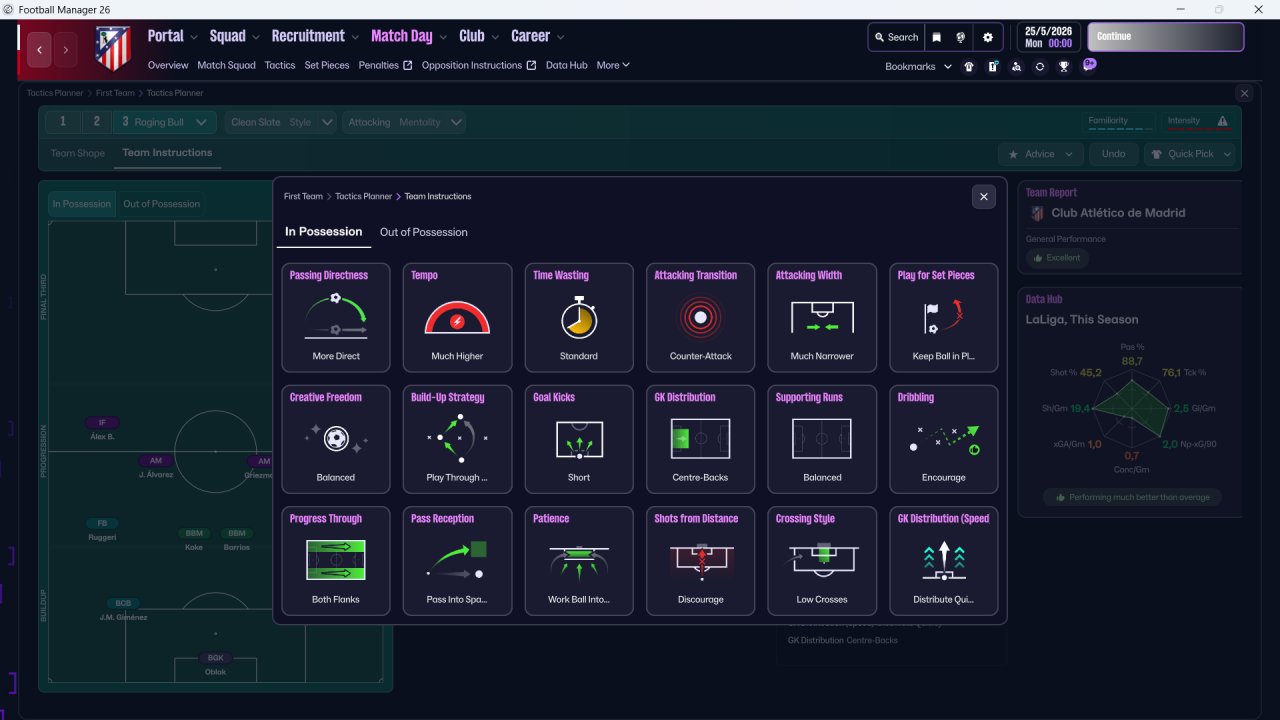Screen dimensions: 1280x720
Task: Open the Build-Up Strategy card
Action: (x=457, y=439)
